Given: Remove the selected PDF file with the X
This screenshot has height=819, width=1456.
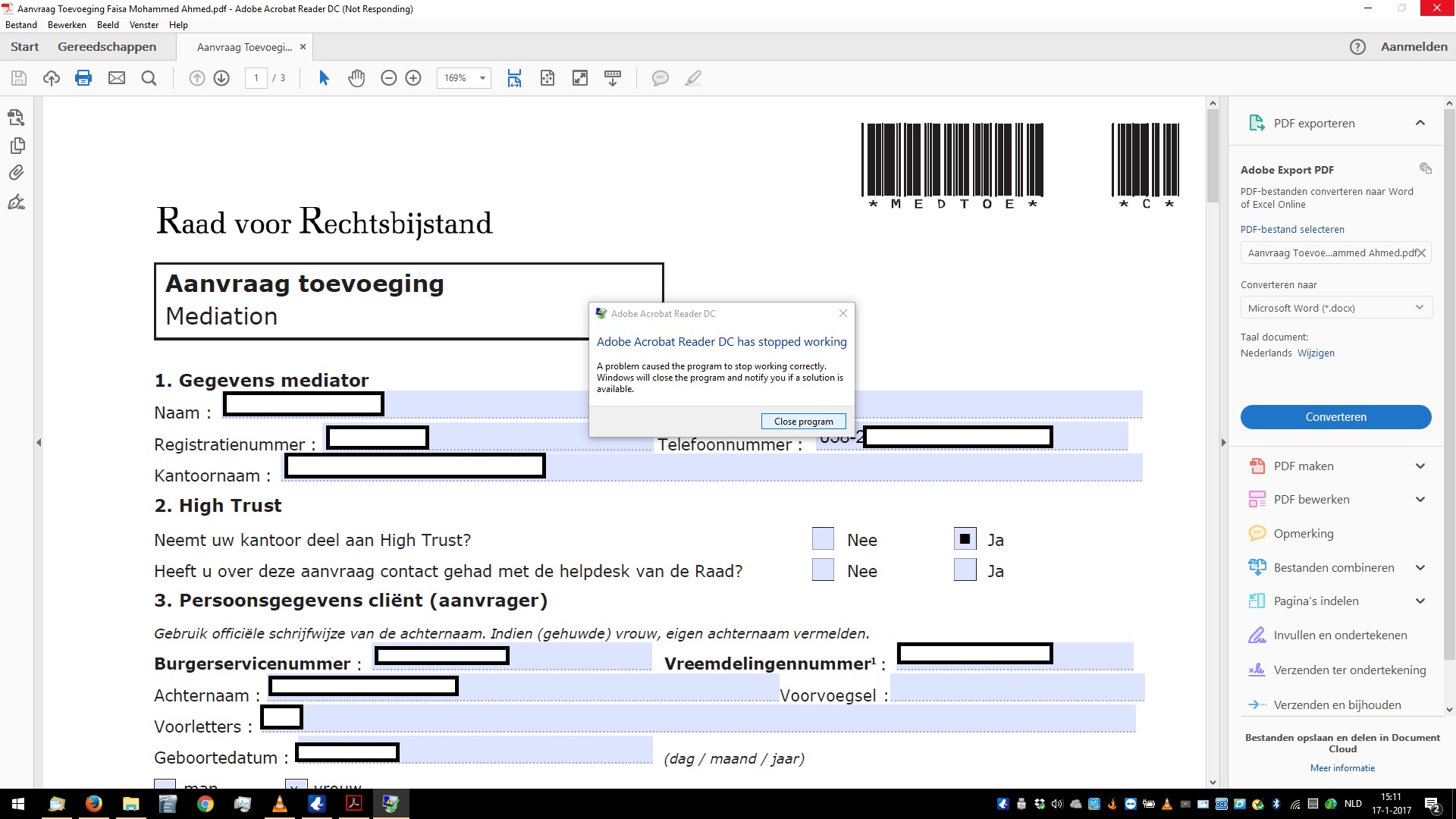Looking at the screenshot, I should 1422,253.
